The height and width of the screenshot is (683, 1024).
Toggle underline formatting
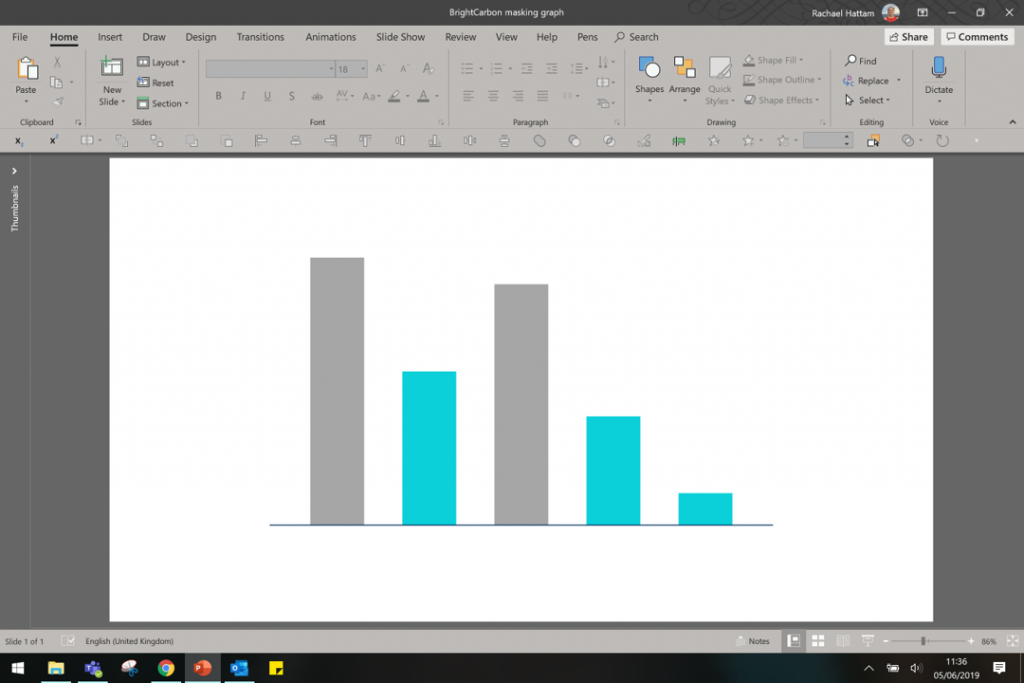265,96
